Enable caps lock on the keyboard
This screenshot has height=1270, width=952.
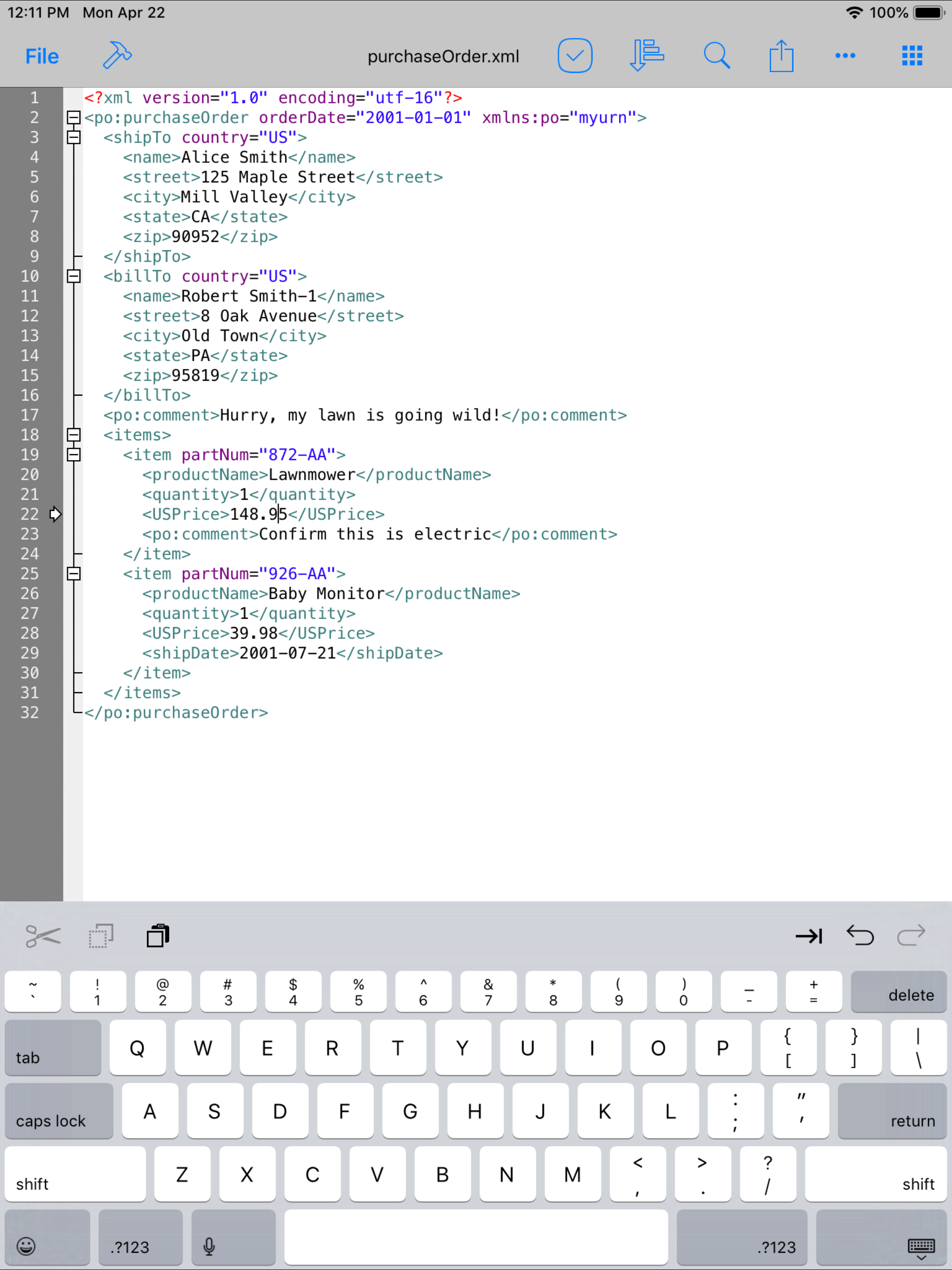pos(58,1111)
